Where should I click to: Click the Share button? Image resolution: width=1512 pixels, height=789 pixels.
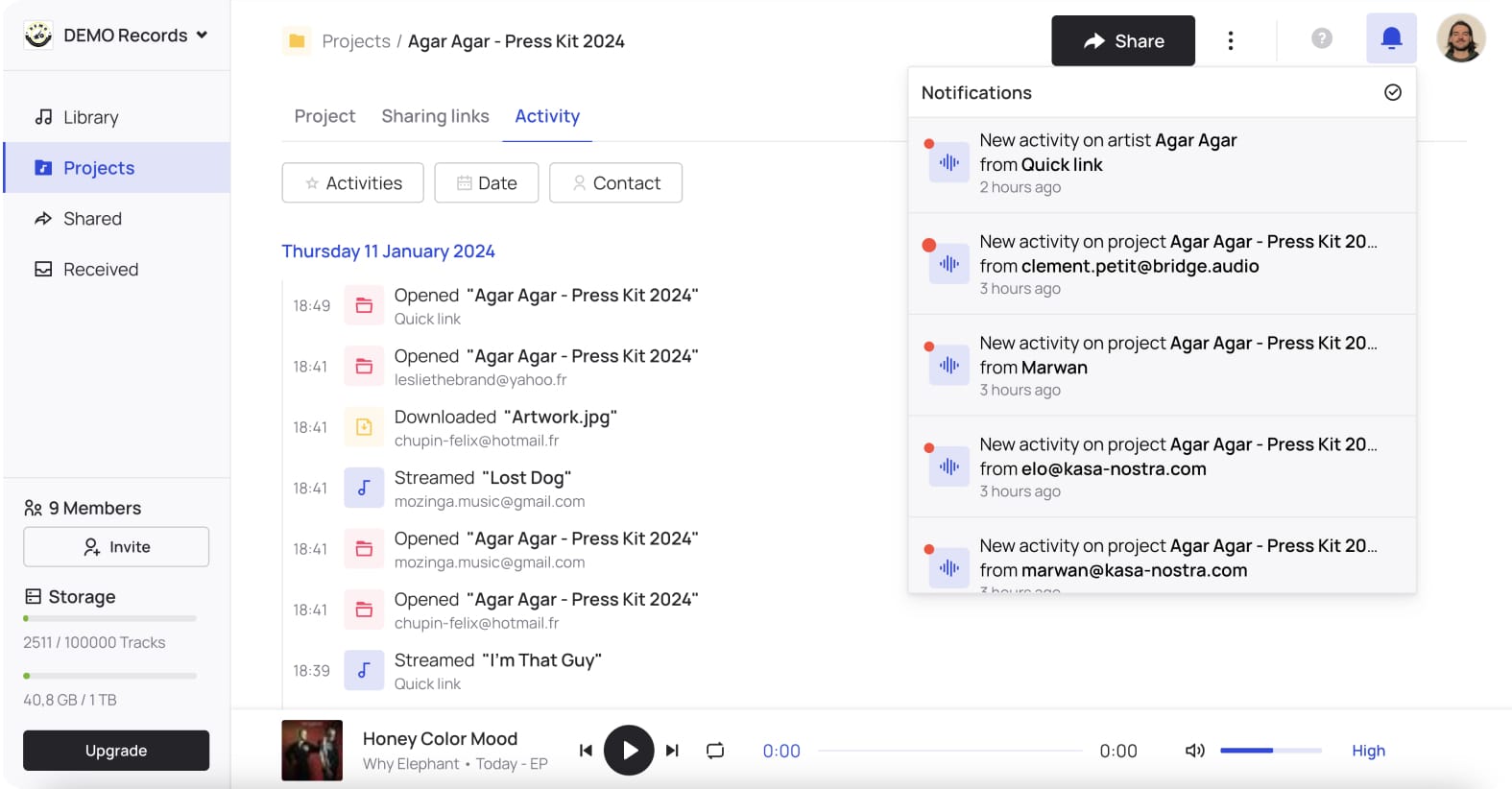pyautogui.click(x=1122, y=40)
